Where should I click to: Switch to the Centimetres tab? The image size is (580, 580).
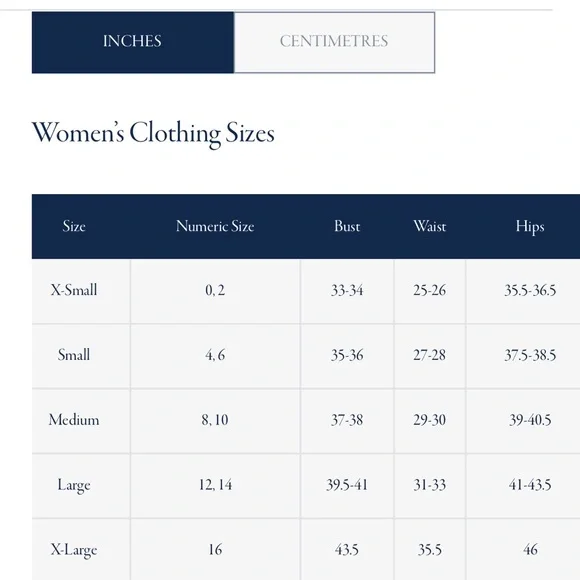pos(334,42)
